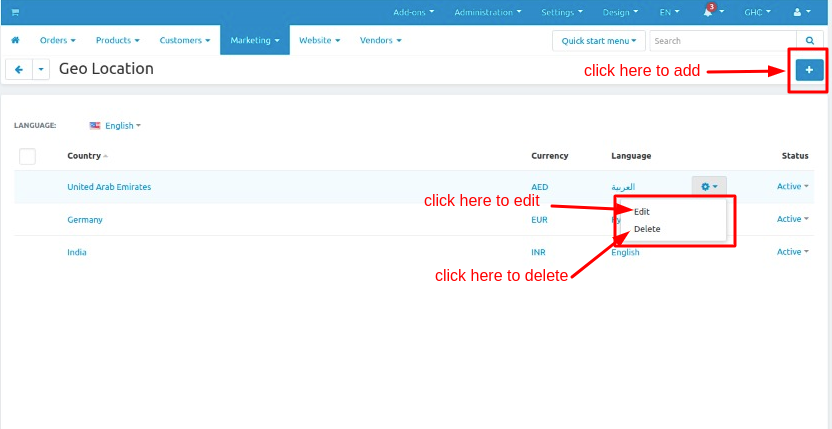Click the INR currency cell

(538, 252)
